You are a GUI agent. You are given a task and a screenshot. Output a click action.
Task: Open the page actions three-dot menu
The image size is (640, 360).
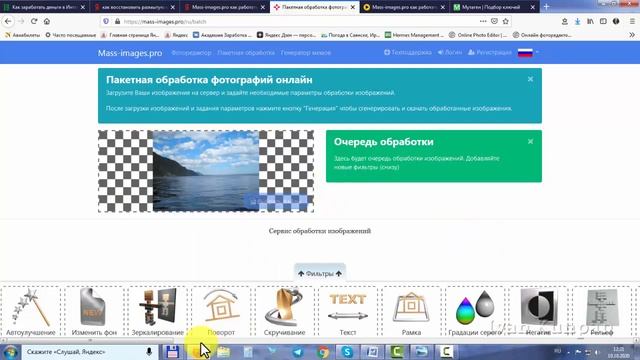click(x=483, y=21)
